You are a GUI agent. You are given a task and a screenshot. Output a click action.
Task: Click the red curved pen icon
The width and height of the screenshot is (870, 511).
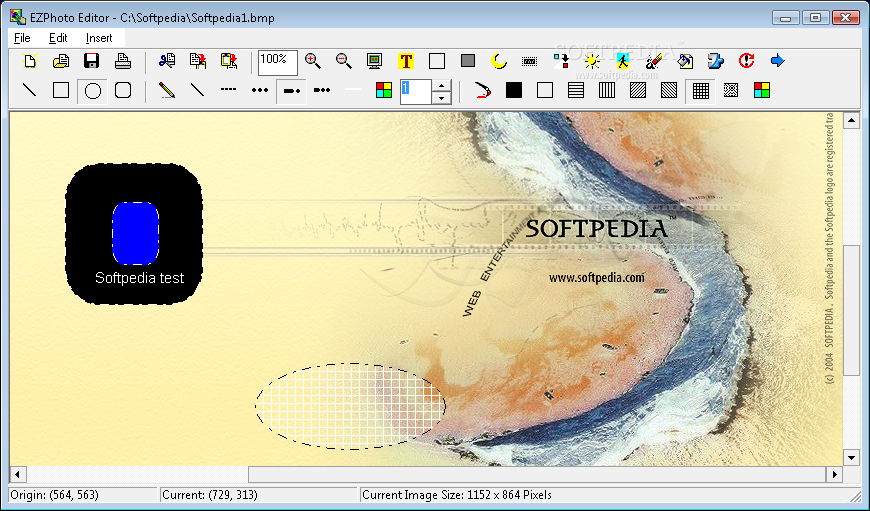coord(483,90)
